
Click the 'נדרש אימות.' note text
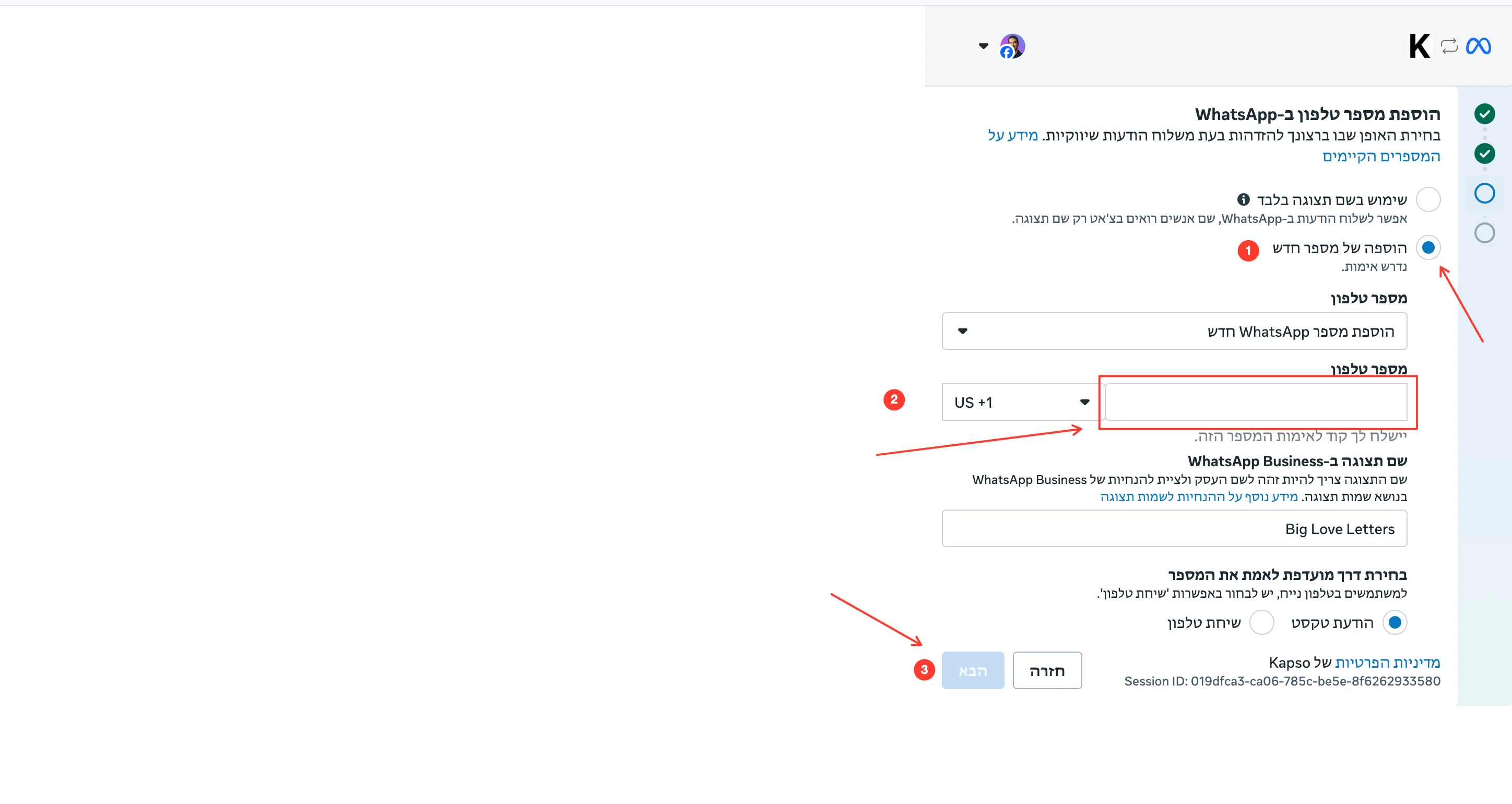click(x=1374, y=266)
